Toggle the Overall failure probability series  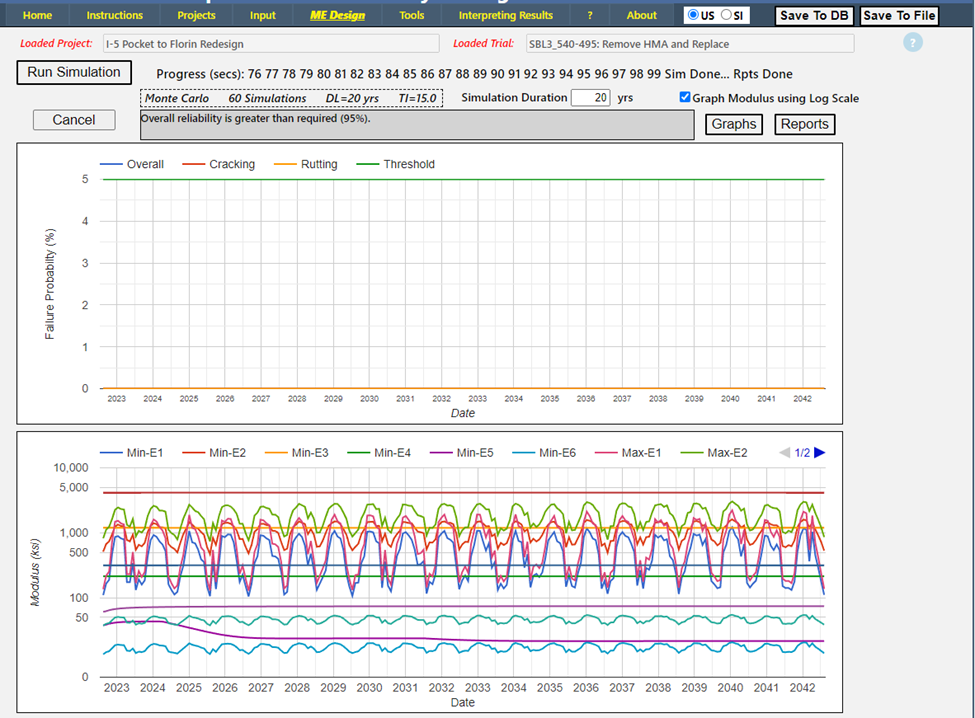click(145, 164)
